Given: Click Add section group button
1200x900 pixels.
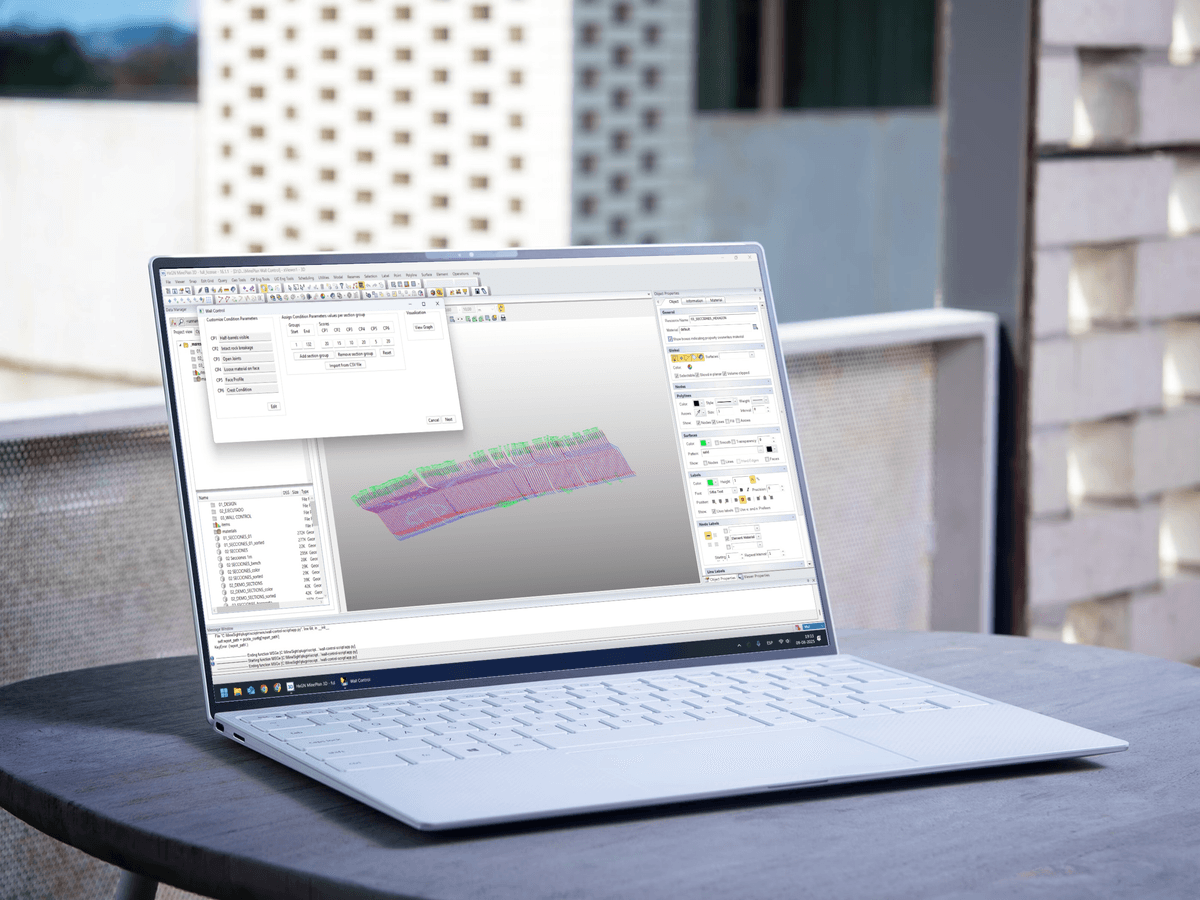Looking at the screenshot, I should tap(314, 354).
